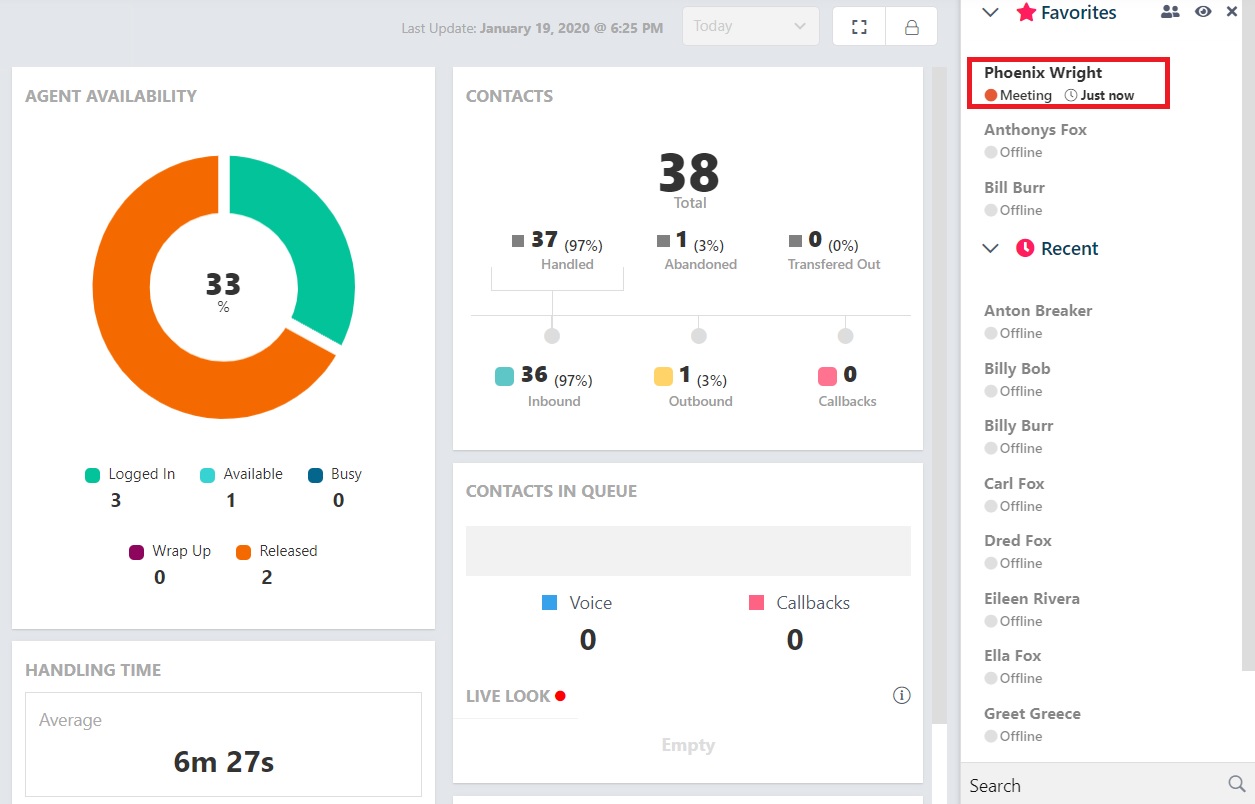This screenshot has height=804, width=1255.
Task: Click the Live Look info icon
Action: coord(901,695)
